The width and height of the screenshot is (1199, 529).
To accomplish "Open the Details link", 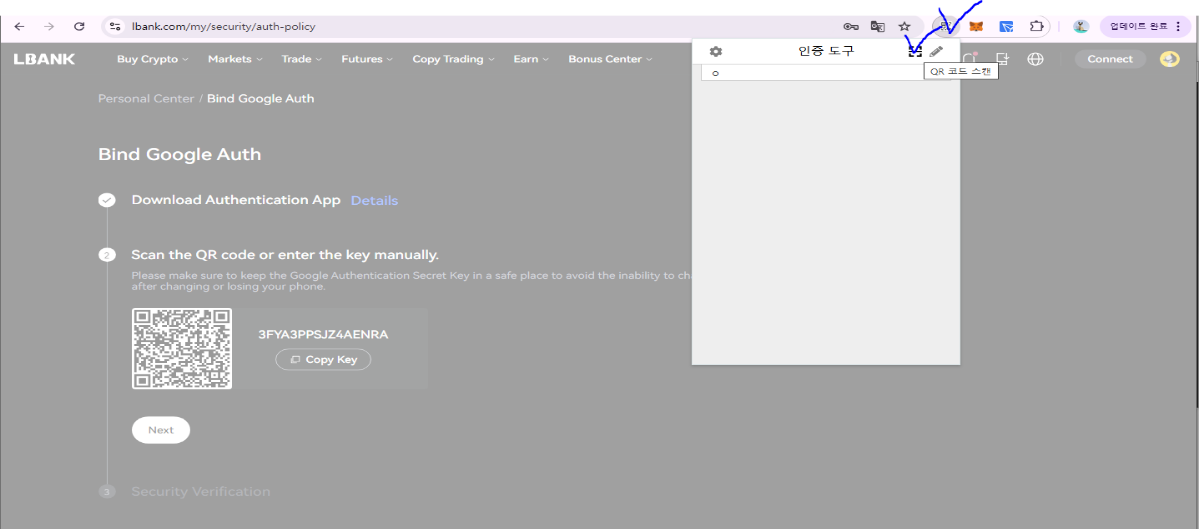I will coord(374,200).
